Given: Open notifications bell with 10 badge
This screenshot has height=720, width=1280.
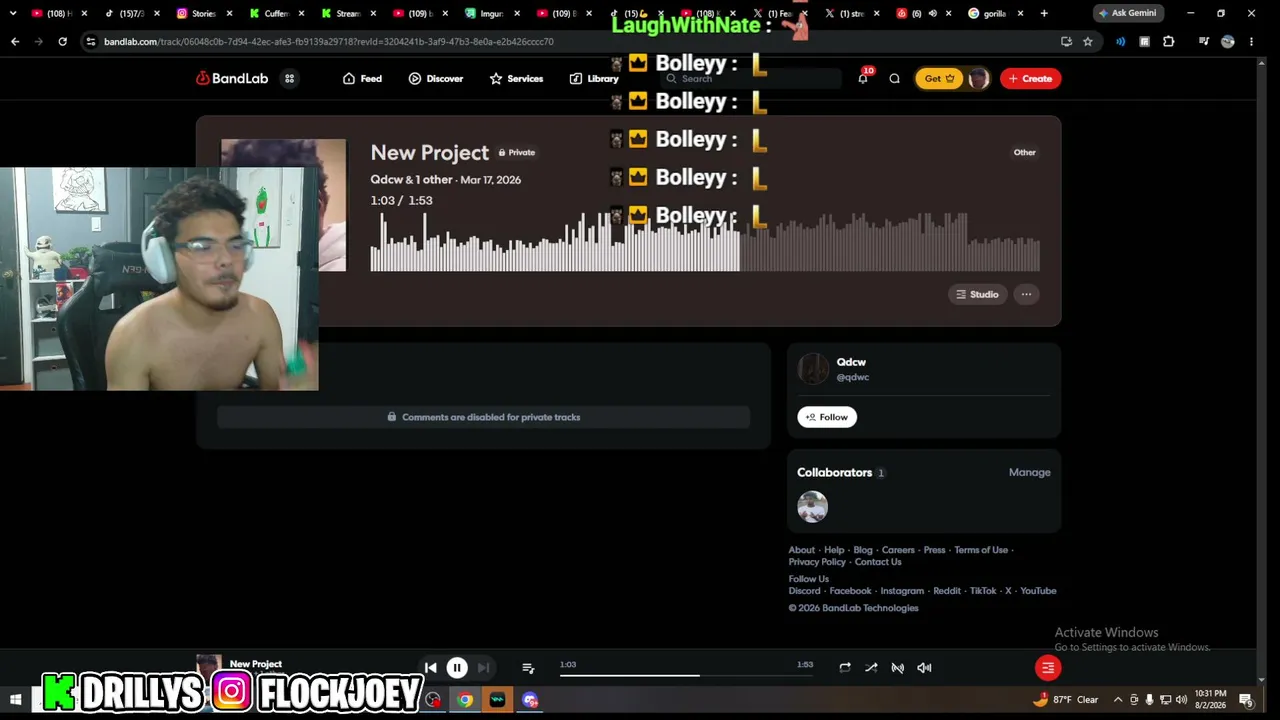Looking at the screenshot, I should pos(863,78).
